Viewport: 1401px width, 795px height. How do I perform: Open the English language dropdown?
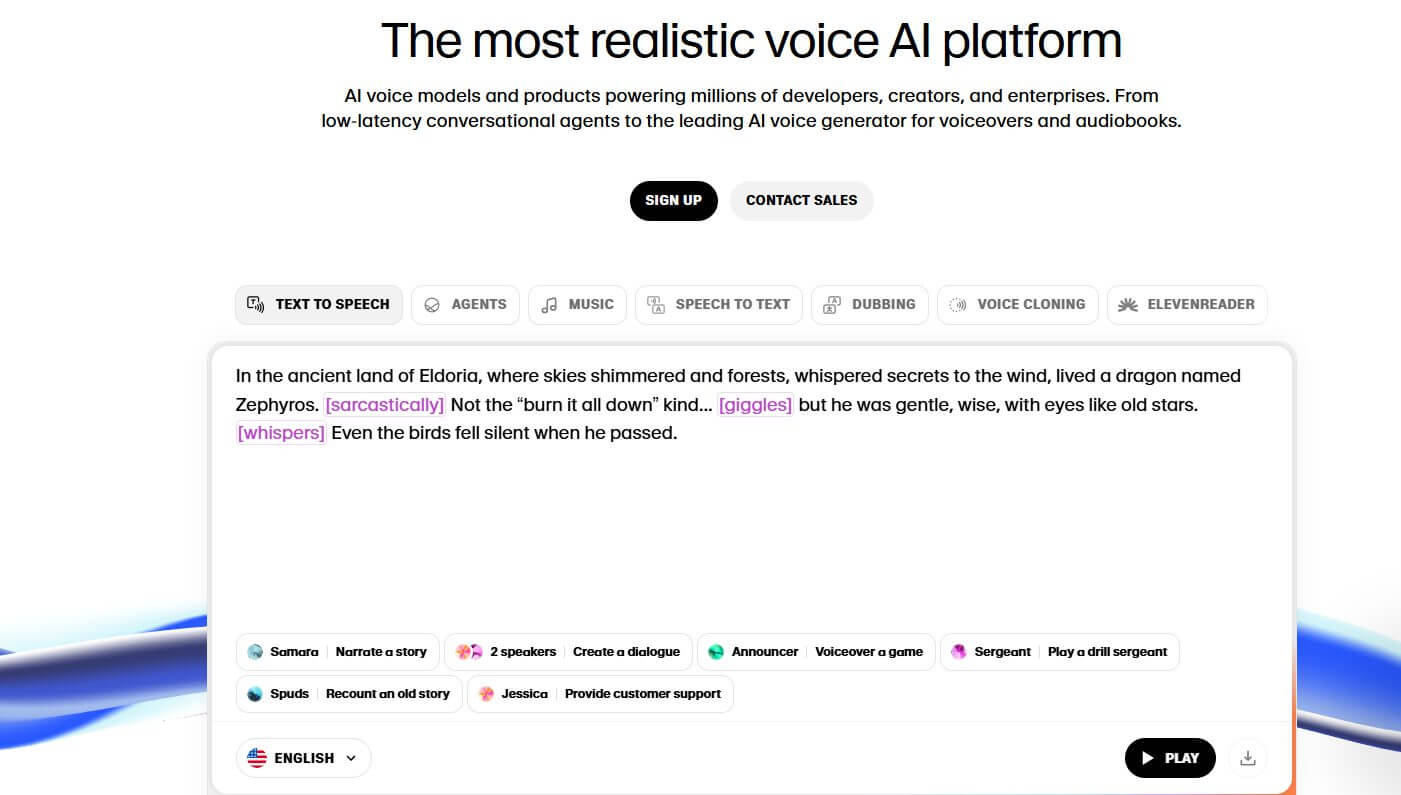click(304, 758)
